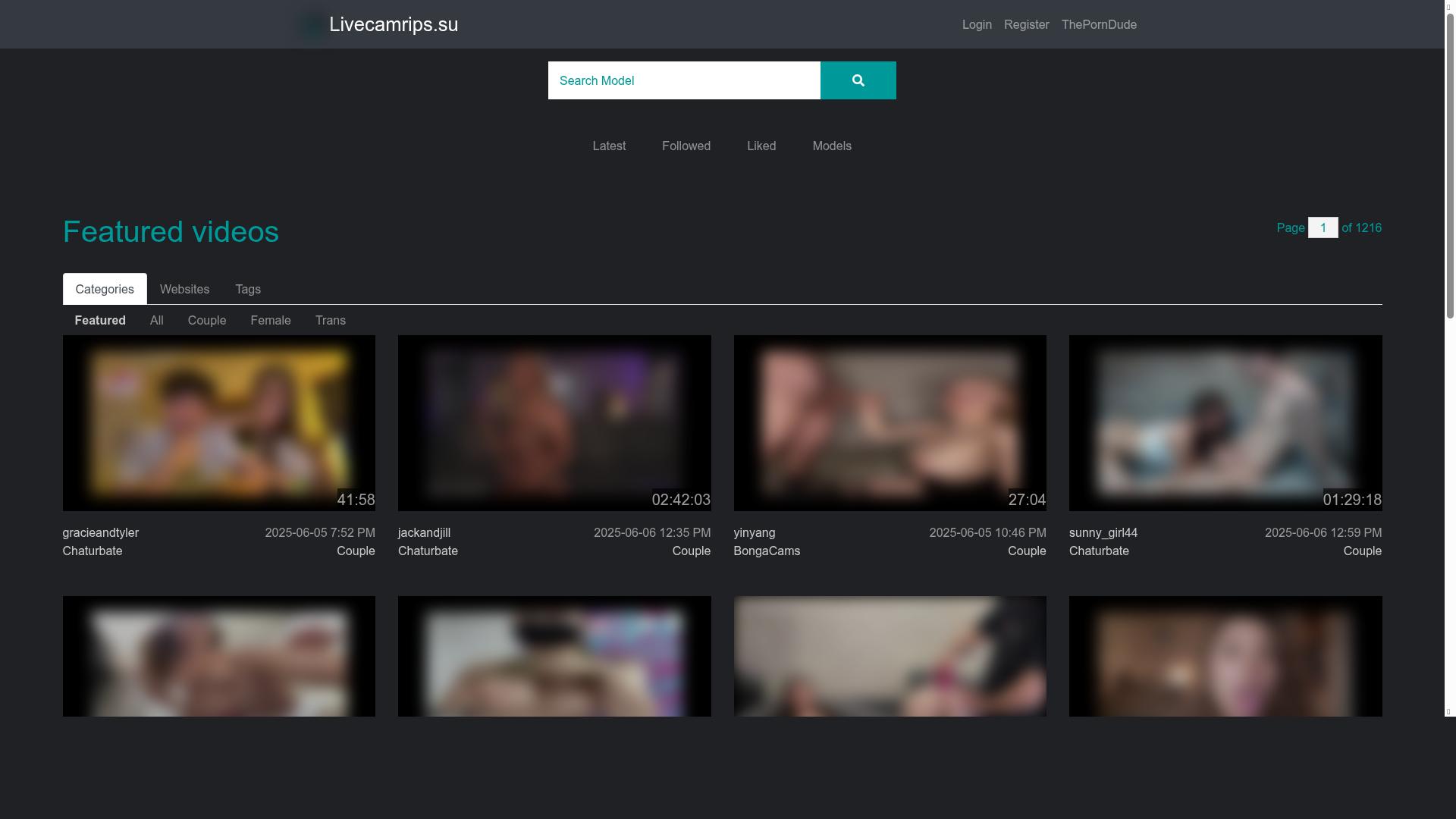Filter videos by Female category
1456x819 pixels.
pyautogui.click(x=270, y=320)
